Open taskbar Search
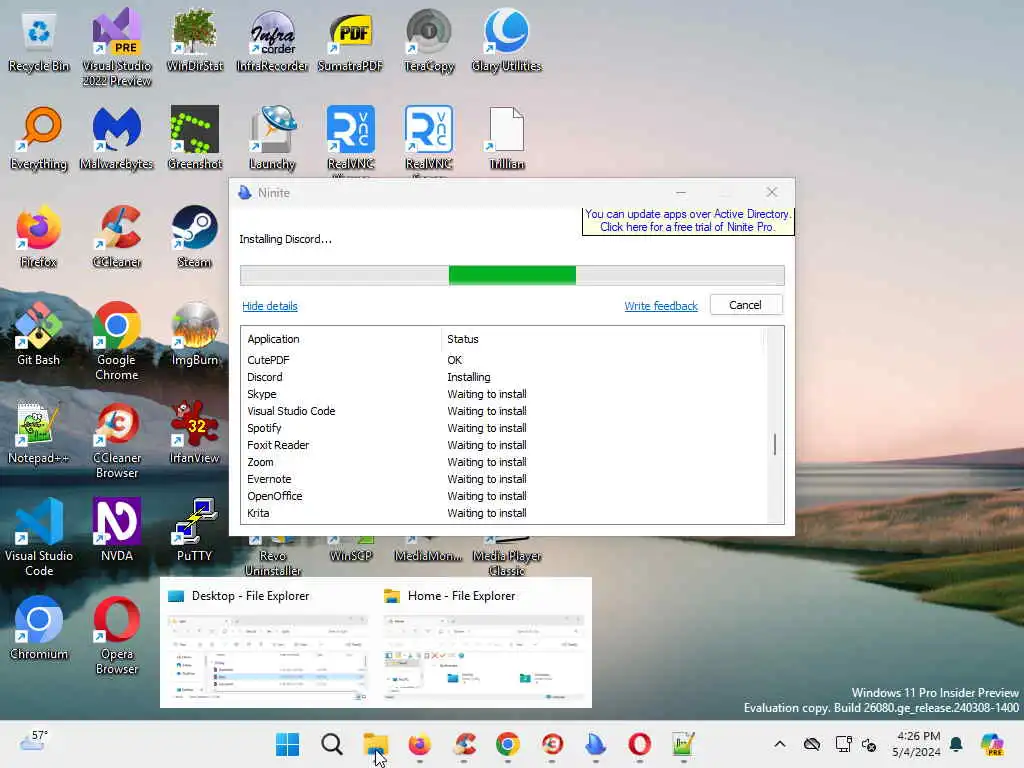Image resolution: width=1024 pixels, height=768 pixels. pos(332,744)
